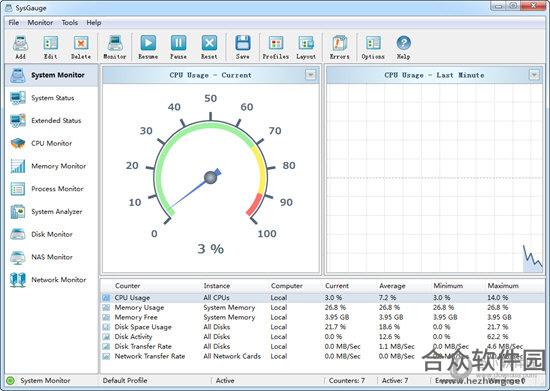The image size is (550, 391).
Task: Open the Layout toolbar icon
Action: (306, 47)
